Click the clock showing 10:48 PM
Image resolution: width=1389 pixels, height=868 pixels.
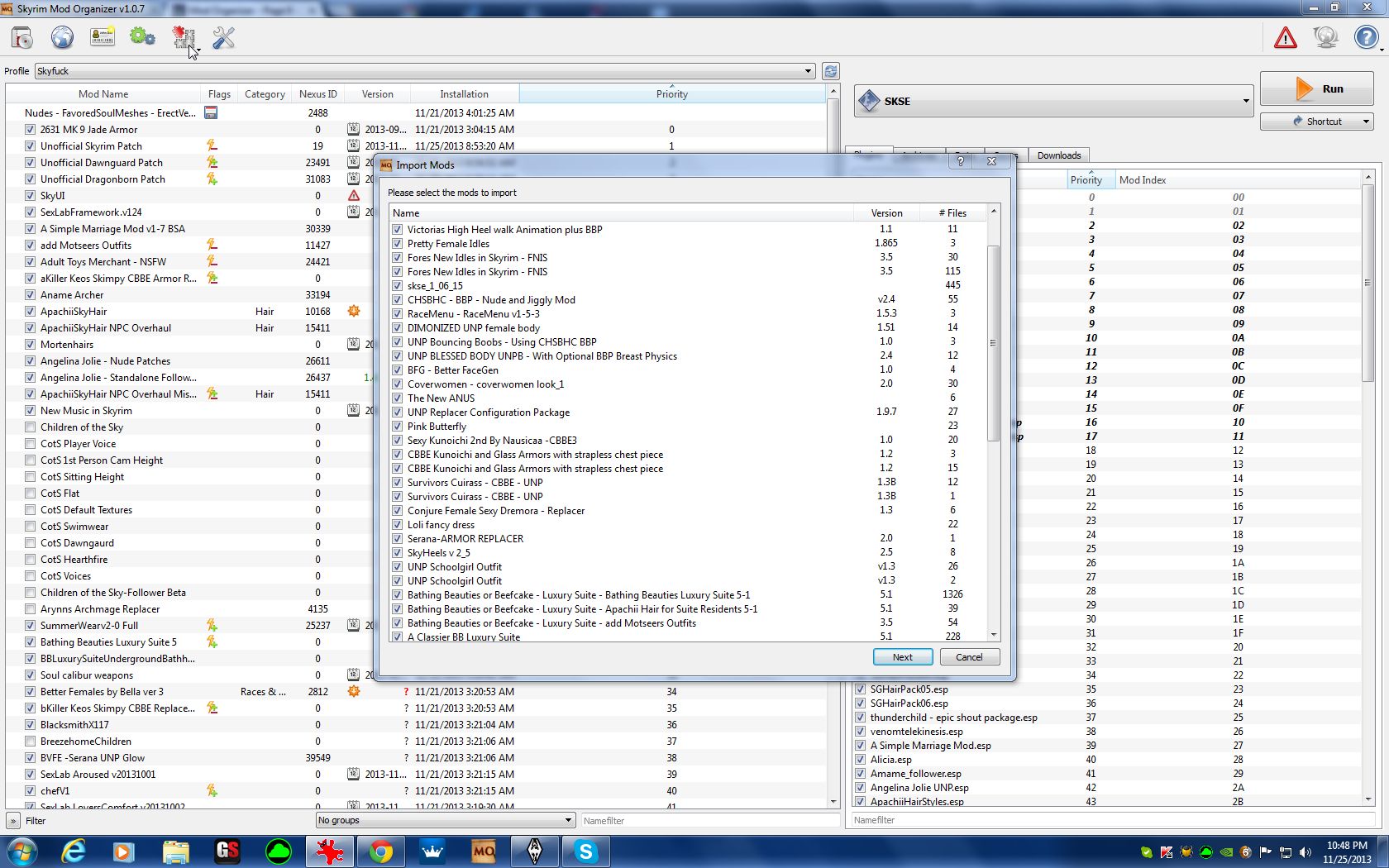pyautogui.click(x=1347, y=845)
